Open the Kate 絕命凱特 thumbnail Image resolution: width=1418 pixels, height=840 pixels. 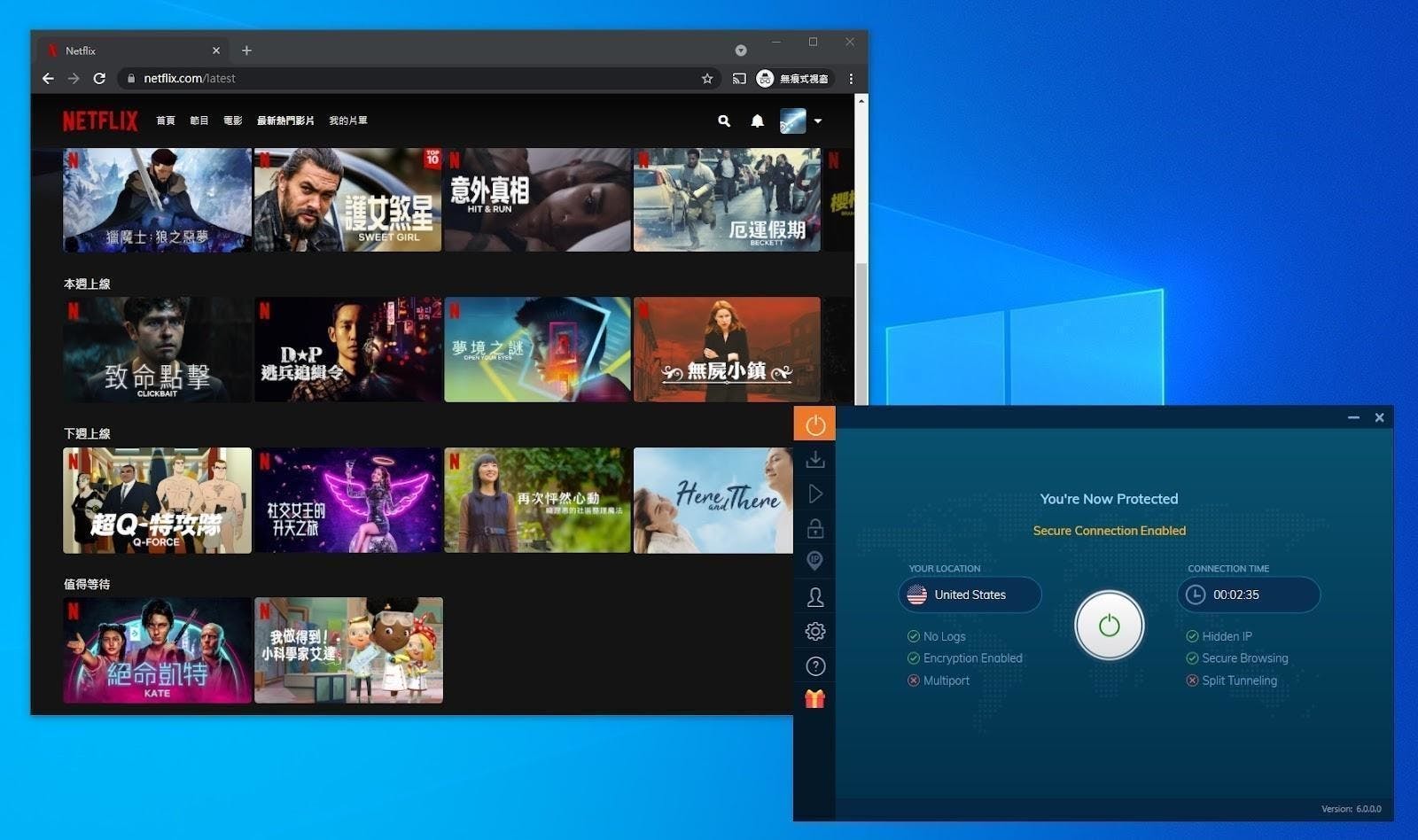coord(157,650)
